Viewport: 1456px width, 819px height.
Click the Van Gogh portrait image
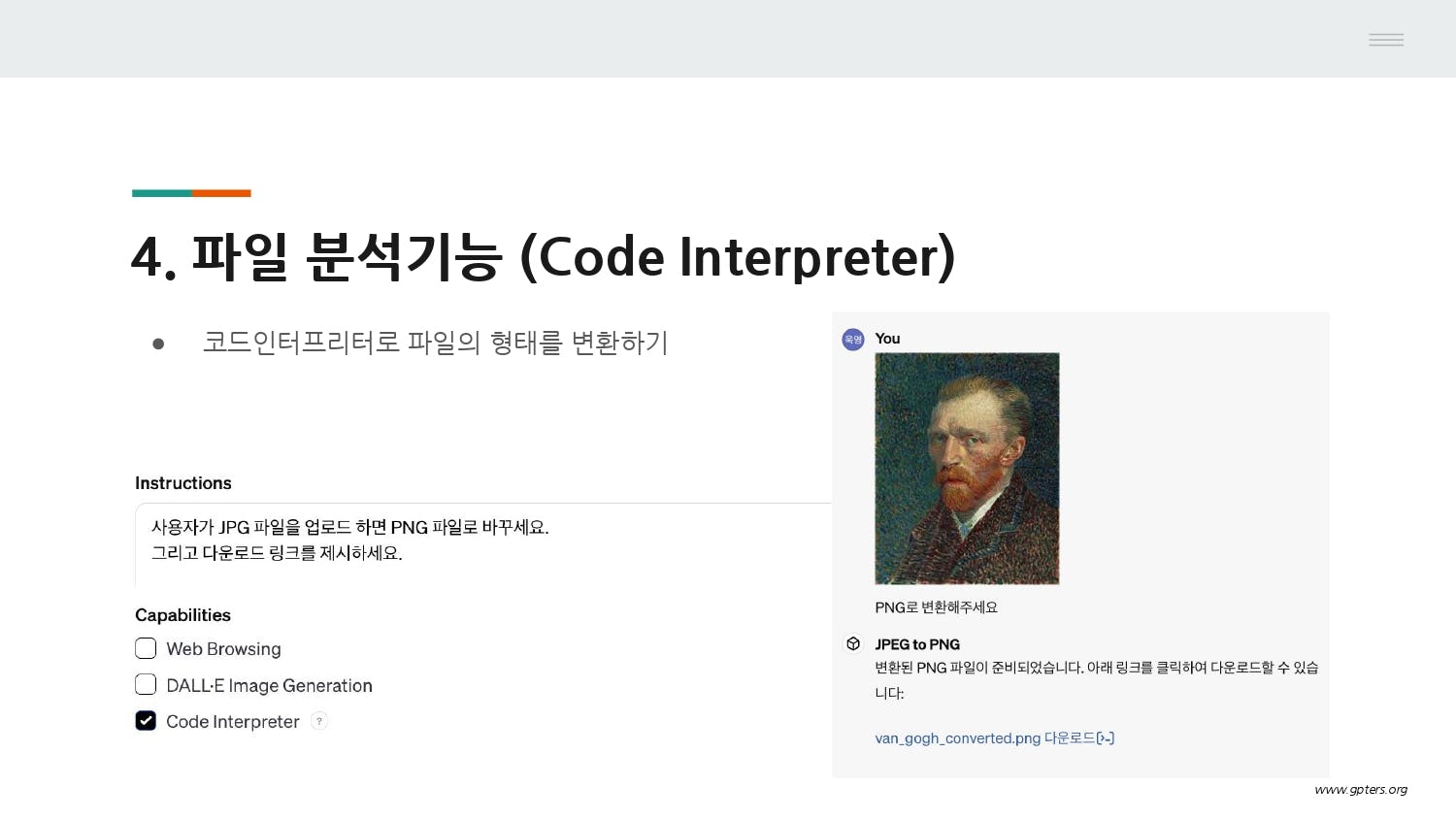(x=967, y=469)
